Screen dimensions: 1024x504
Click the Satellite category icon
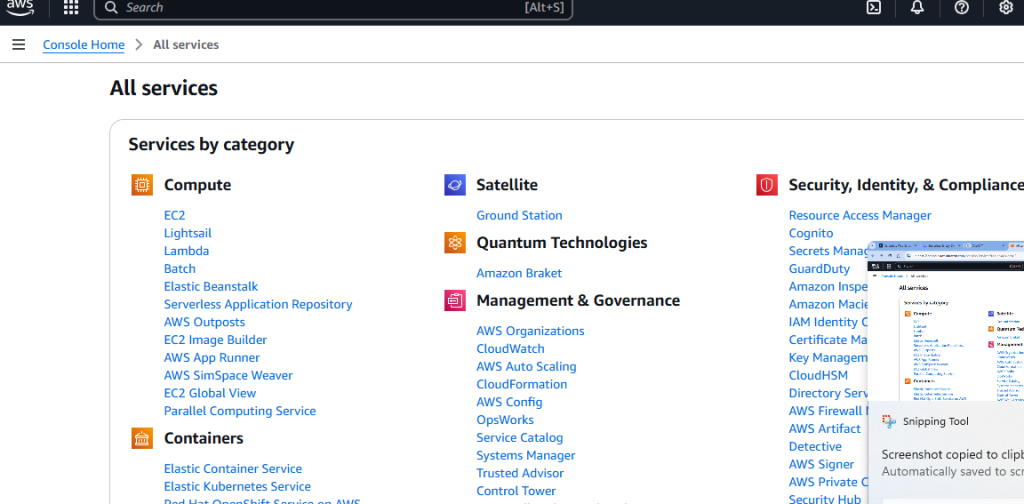tap(455, 185)
